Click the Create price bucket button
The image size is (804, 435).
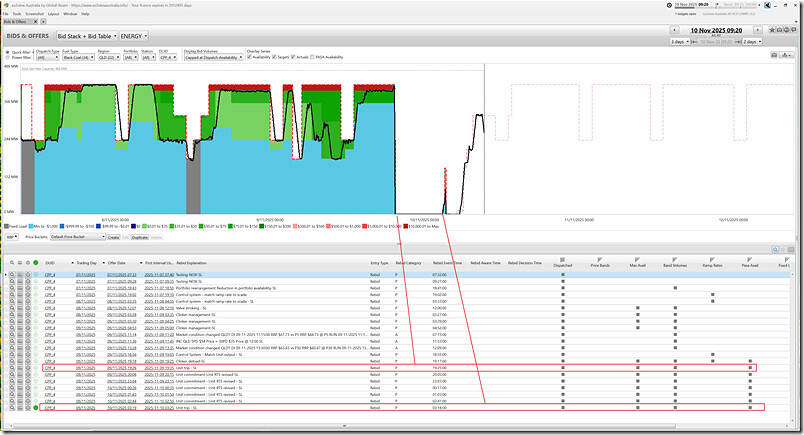coord(113,238)
